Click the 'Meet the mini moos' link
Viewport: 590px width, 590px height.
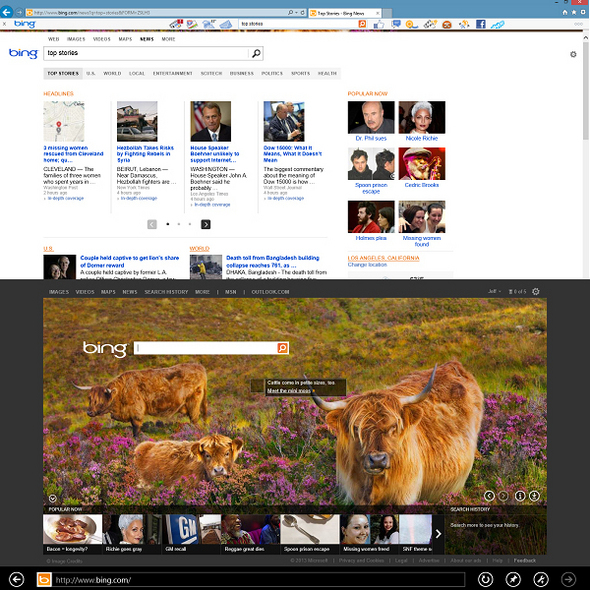289,391
